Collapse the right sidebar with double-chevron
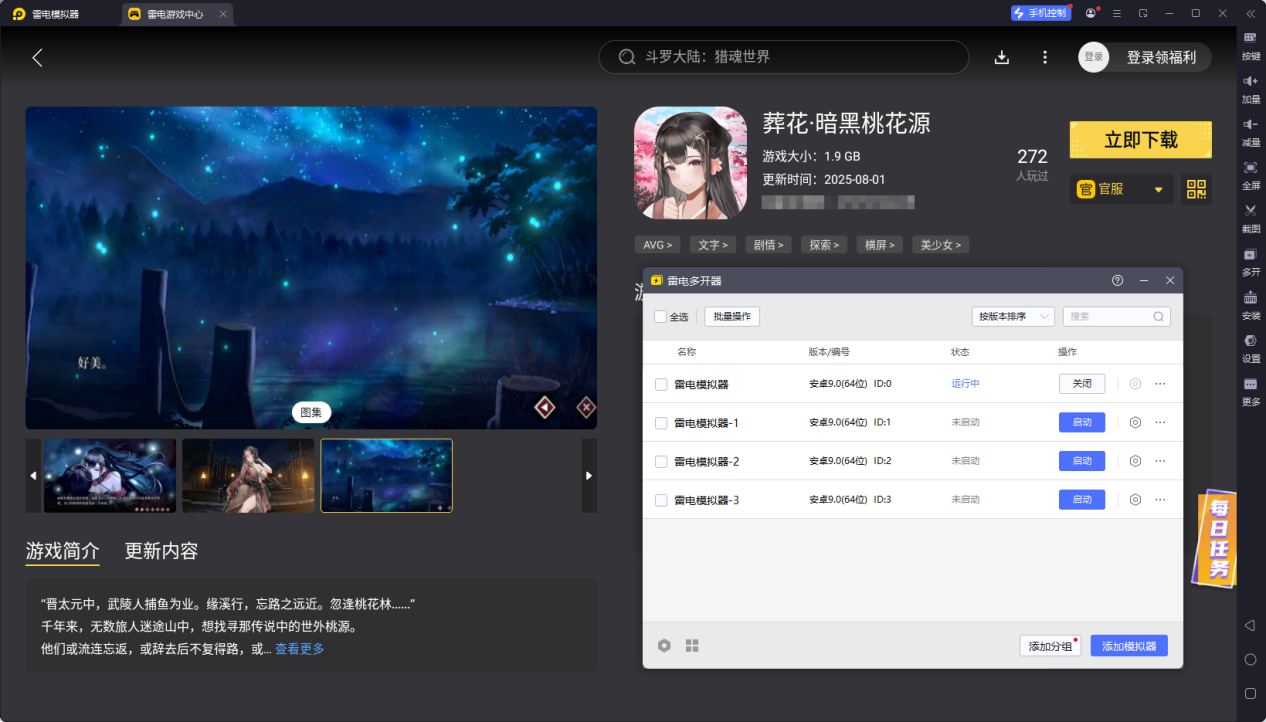1266x722 pixels. click(1250, 13)
